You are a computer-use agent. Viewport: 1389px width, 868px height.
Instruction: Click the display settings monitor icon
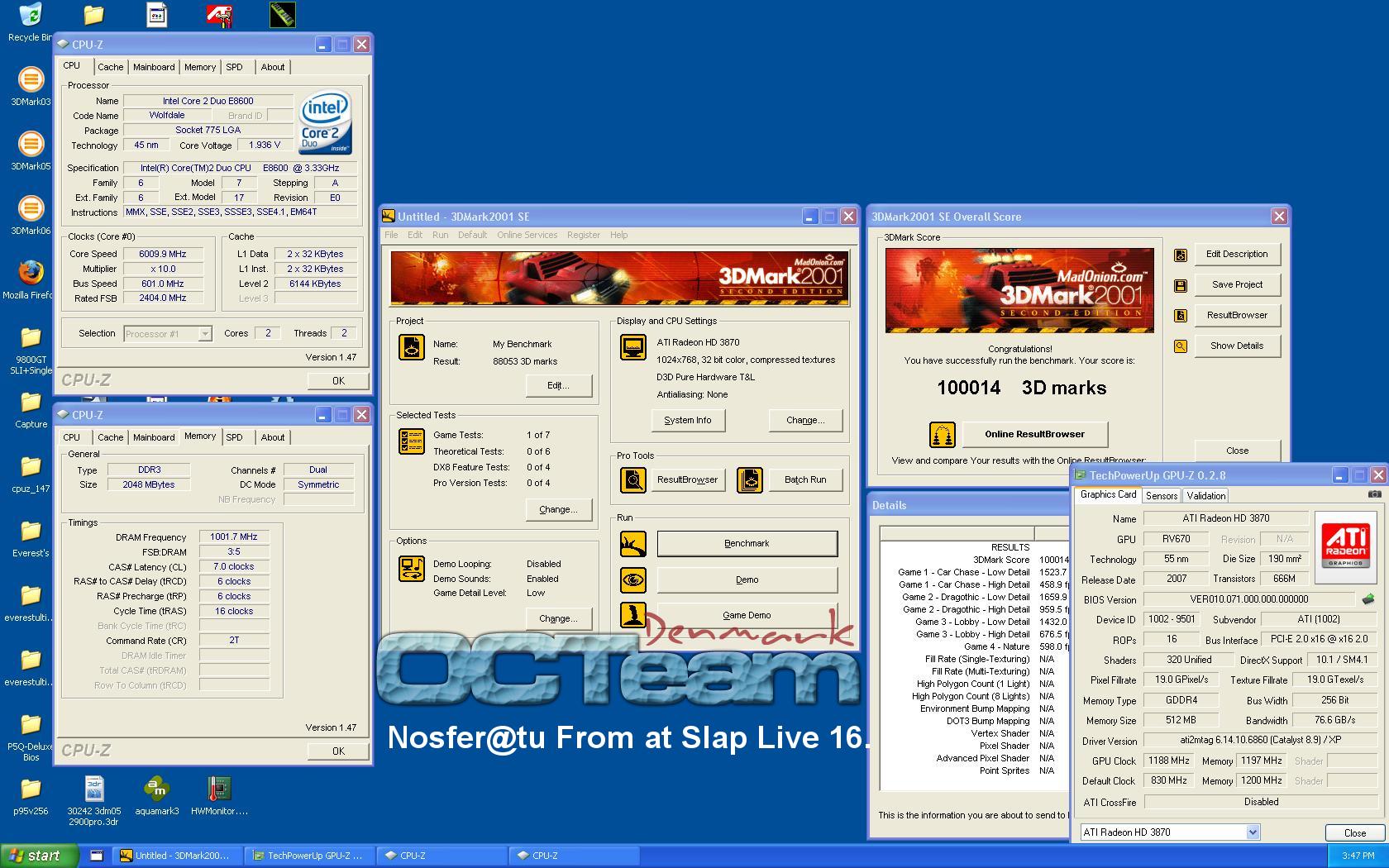click(633, 347)
